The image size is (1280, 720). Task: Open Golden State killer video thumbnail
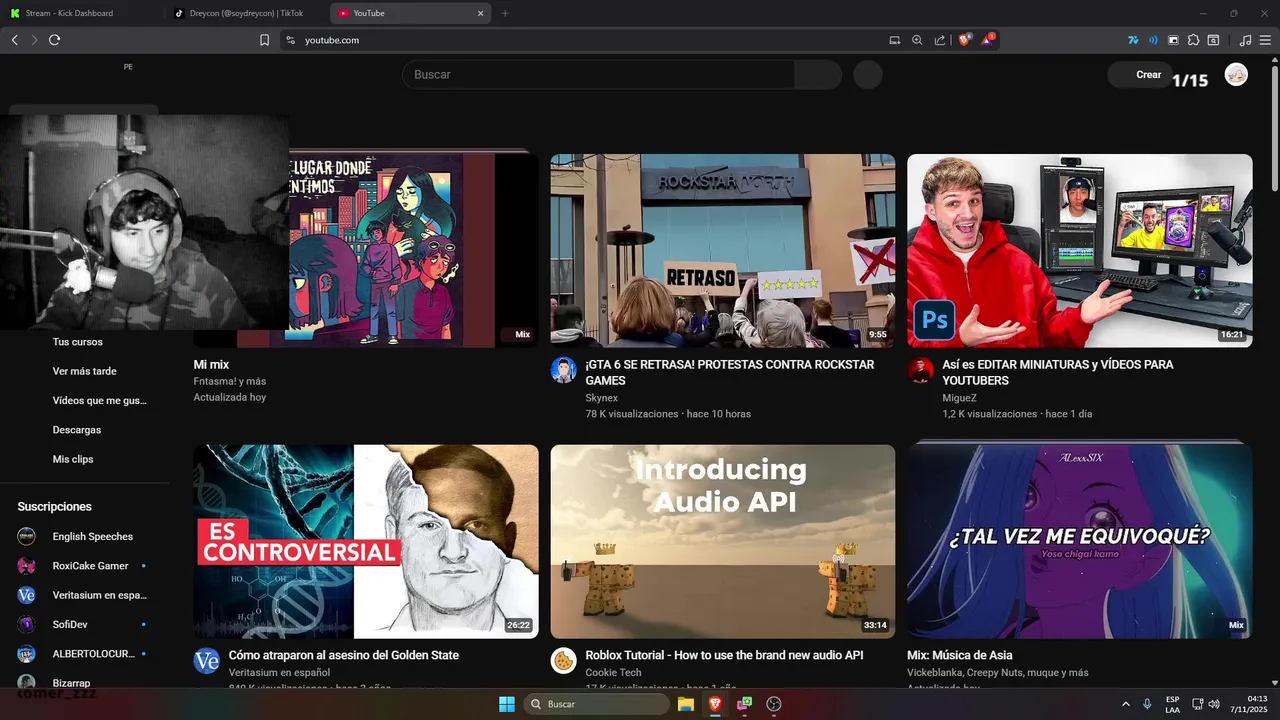pos(366,542)
